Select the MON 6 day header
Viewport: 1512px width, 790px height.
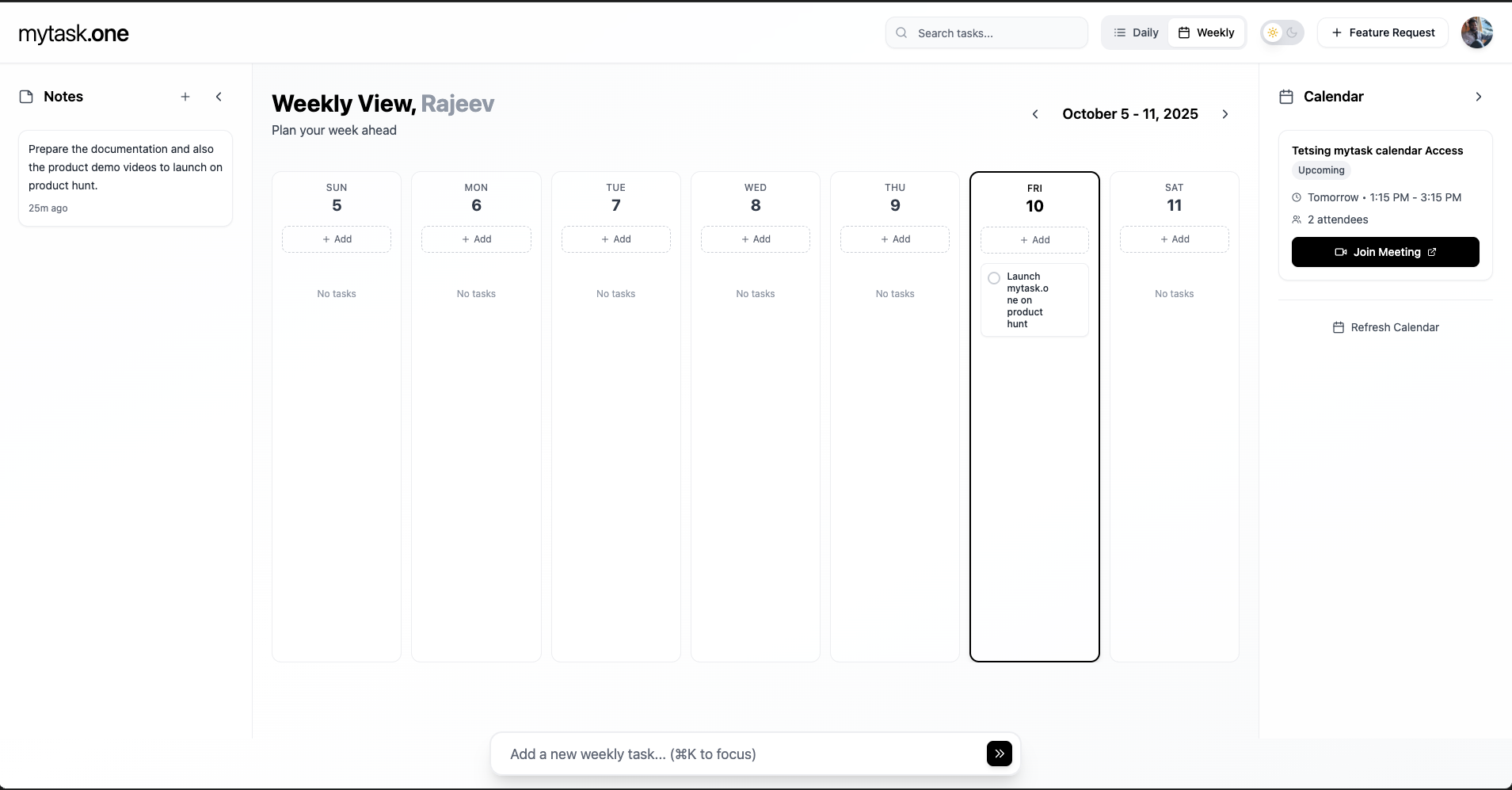[x=476, y=198]
